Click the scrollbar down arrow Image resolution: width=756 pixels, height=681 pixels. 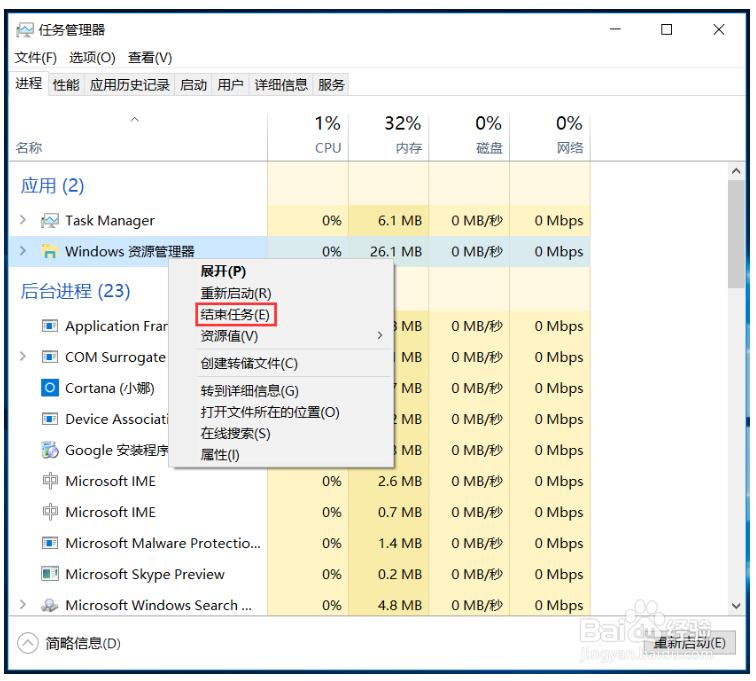pos(736,606)
